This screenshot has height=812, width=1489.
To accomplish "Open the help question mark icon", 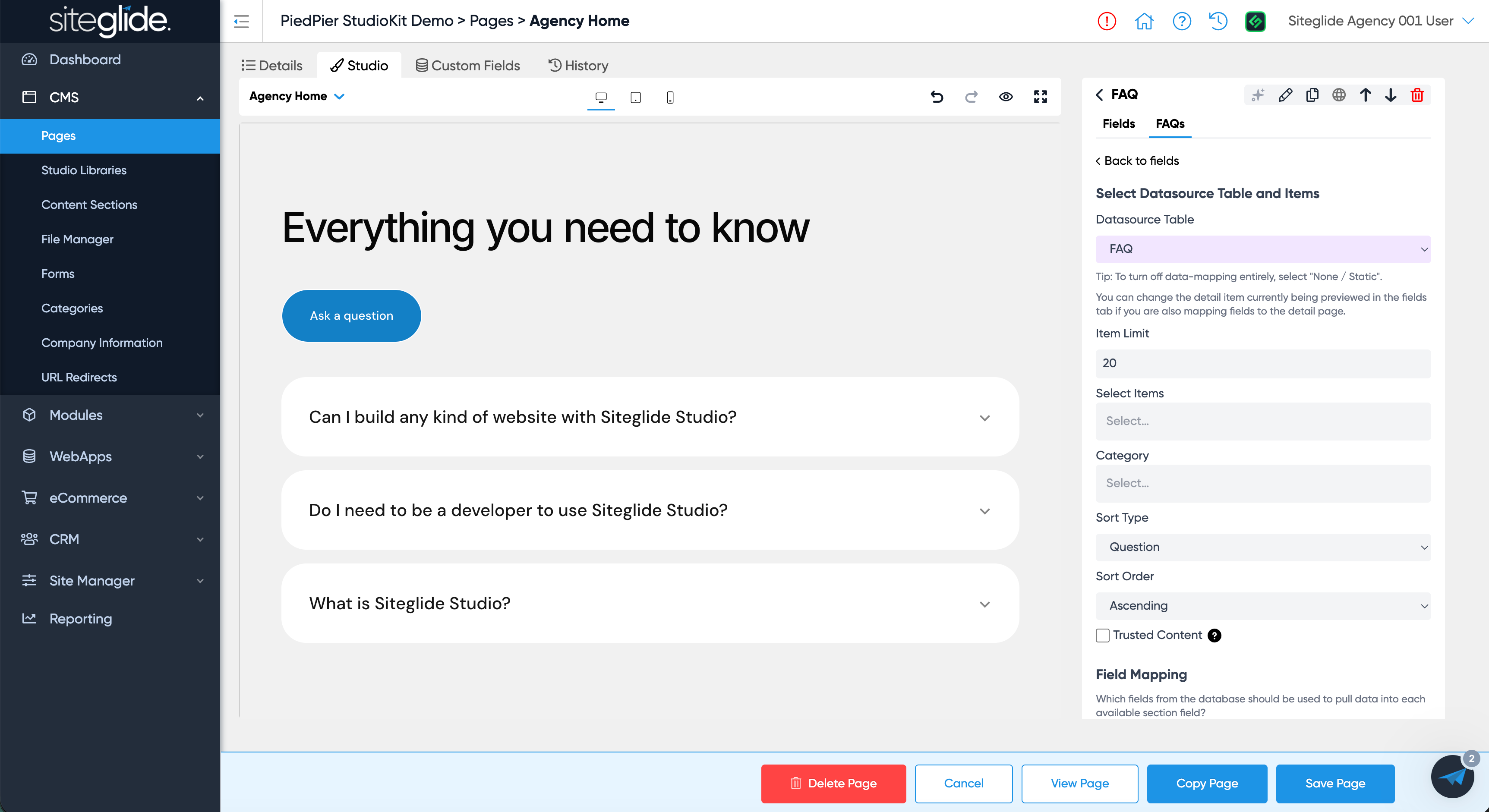I will tap(1182, 22).
